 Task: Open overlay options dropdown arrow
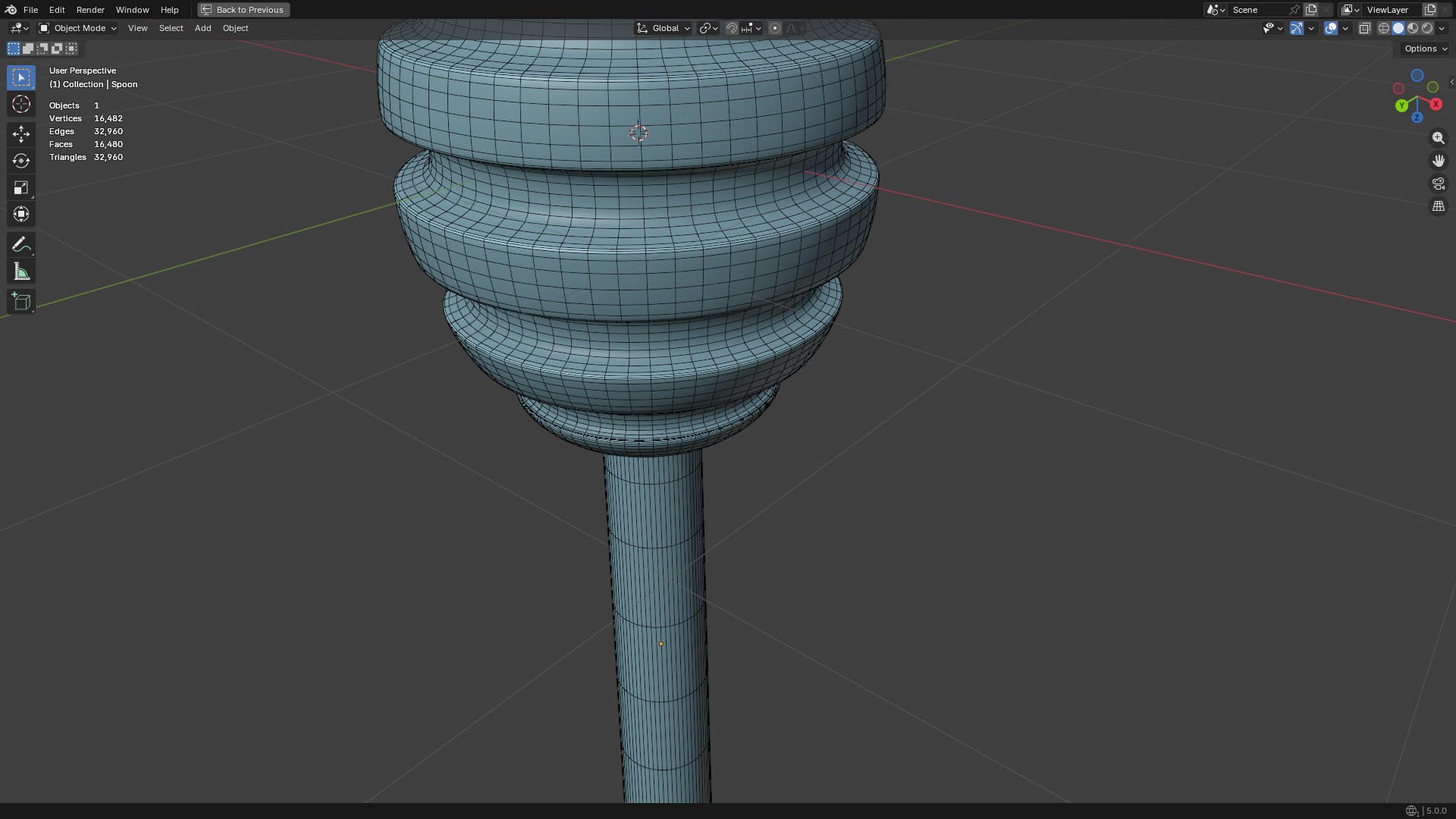[1345, 28]
